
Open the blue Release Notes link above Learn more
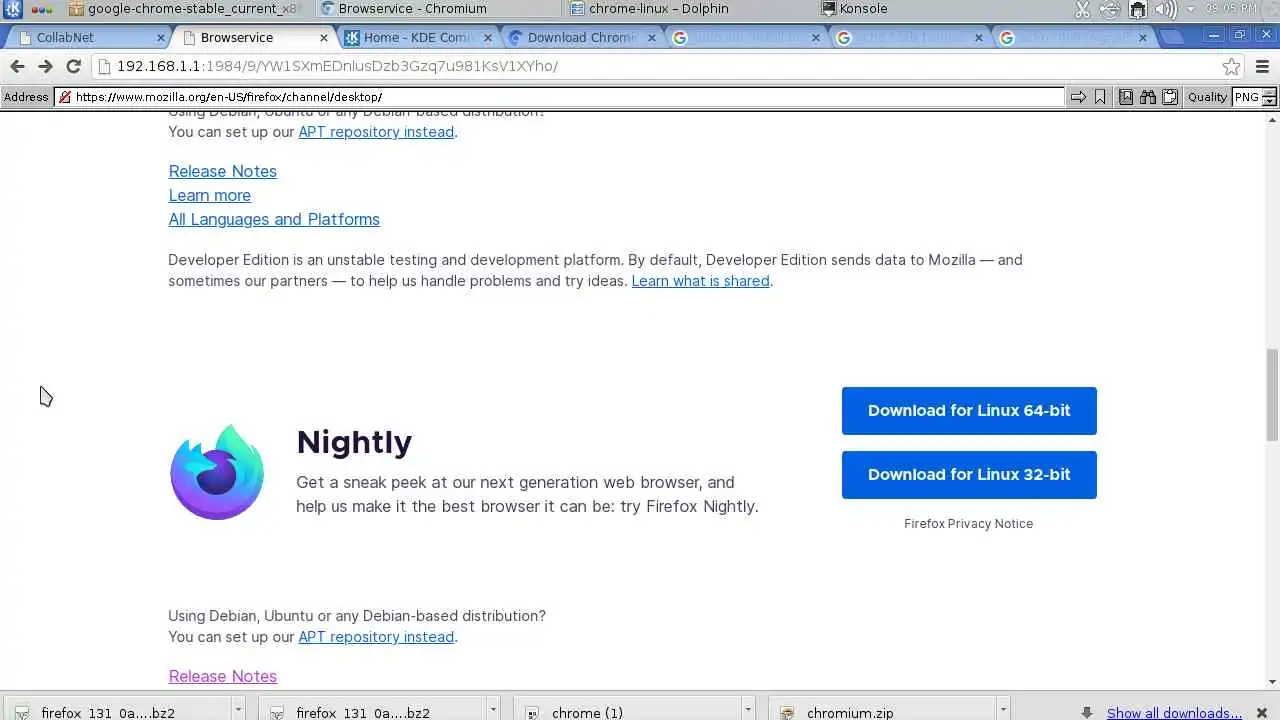[x=222, y=171]
